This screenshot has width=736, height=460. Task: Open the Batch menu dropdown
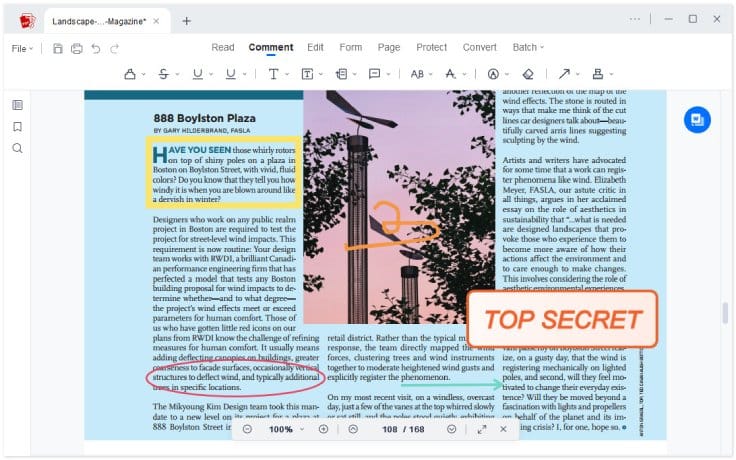click(x=528, y=47)
